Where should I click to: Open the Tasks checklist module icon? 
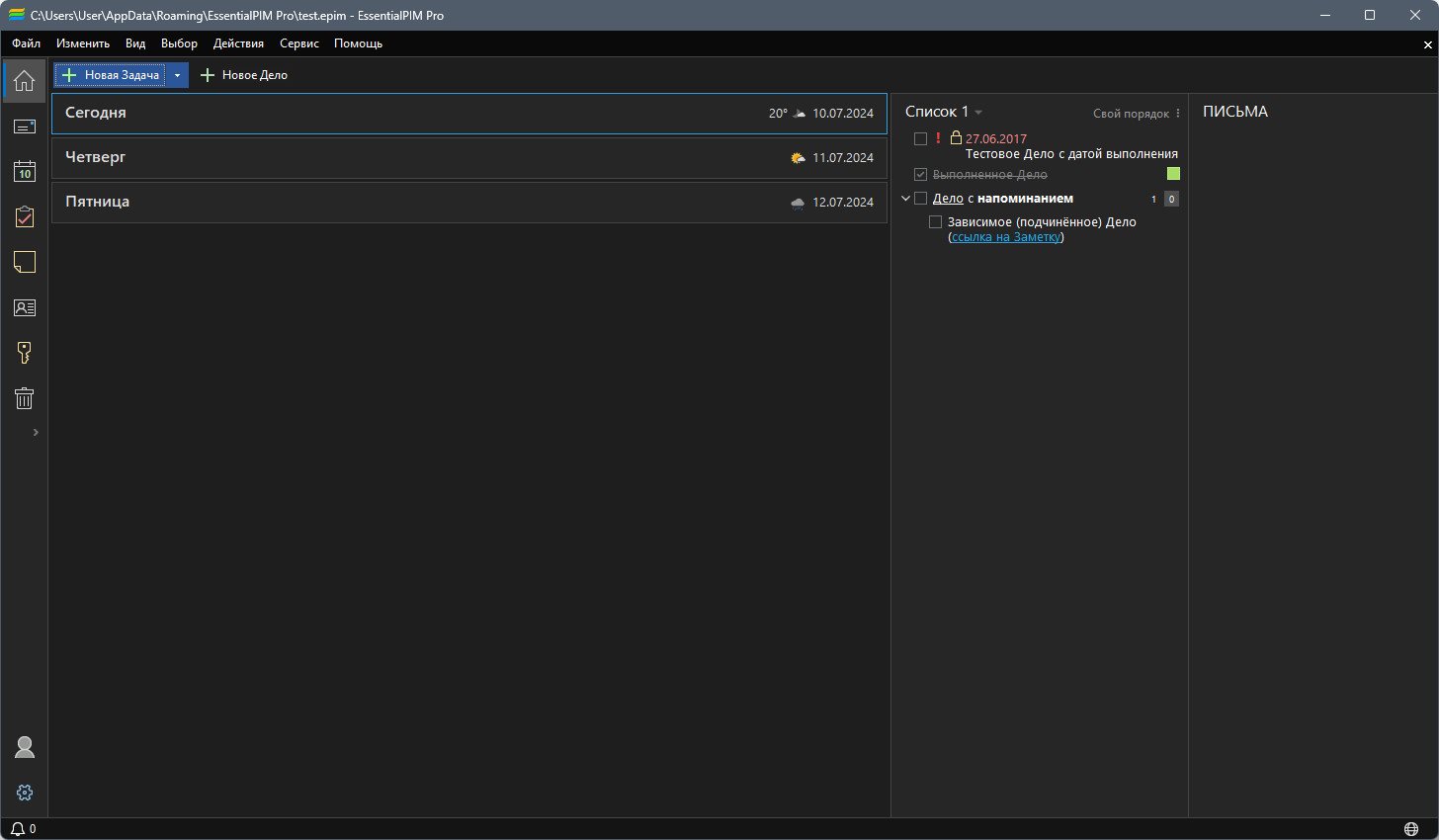click(x=25, y=217)
